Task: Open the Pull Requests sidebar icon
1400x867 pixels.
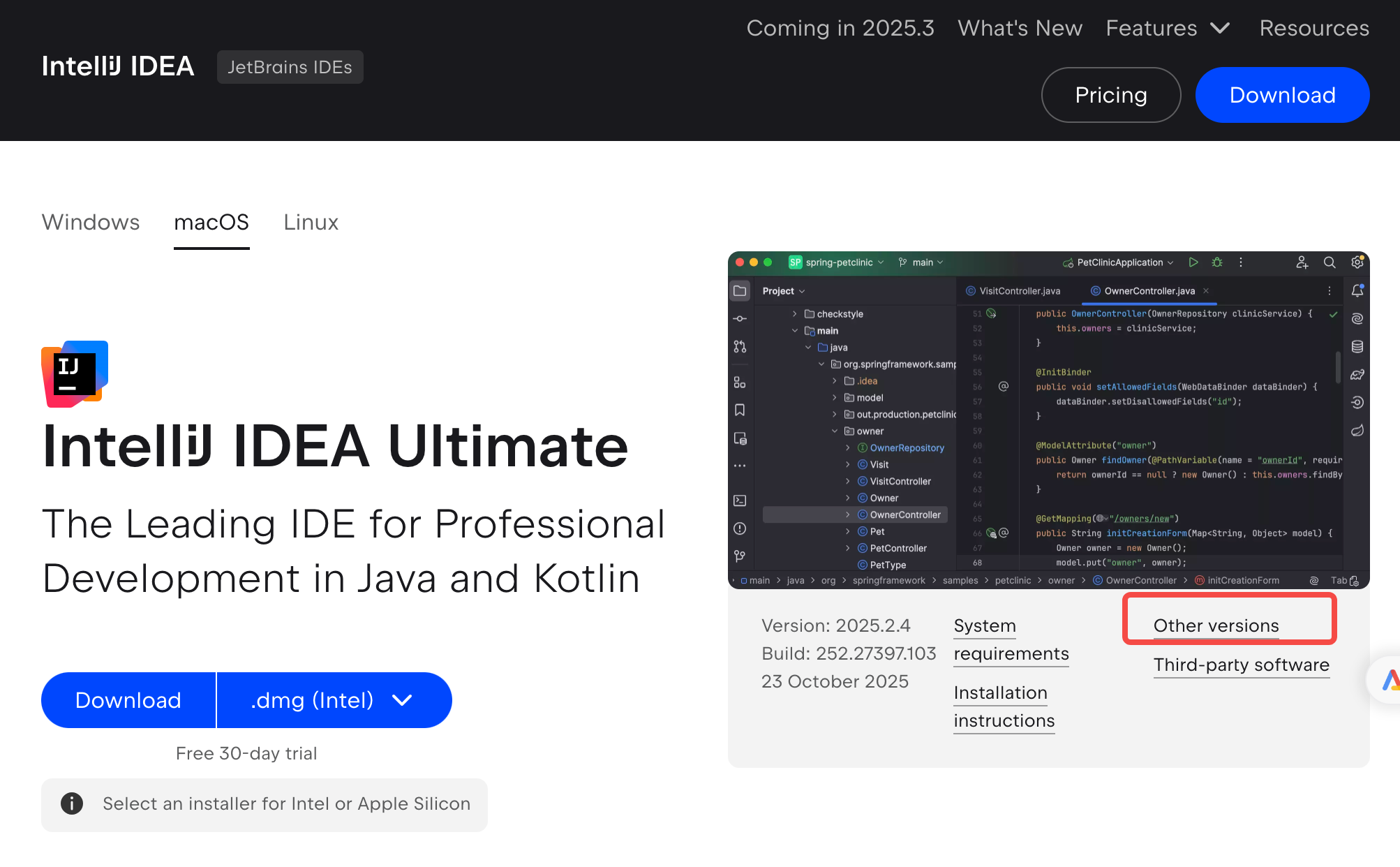Action: (x=740, y=347)
